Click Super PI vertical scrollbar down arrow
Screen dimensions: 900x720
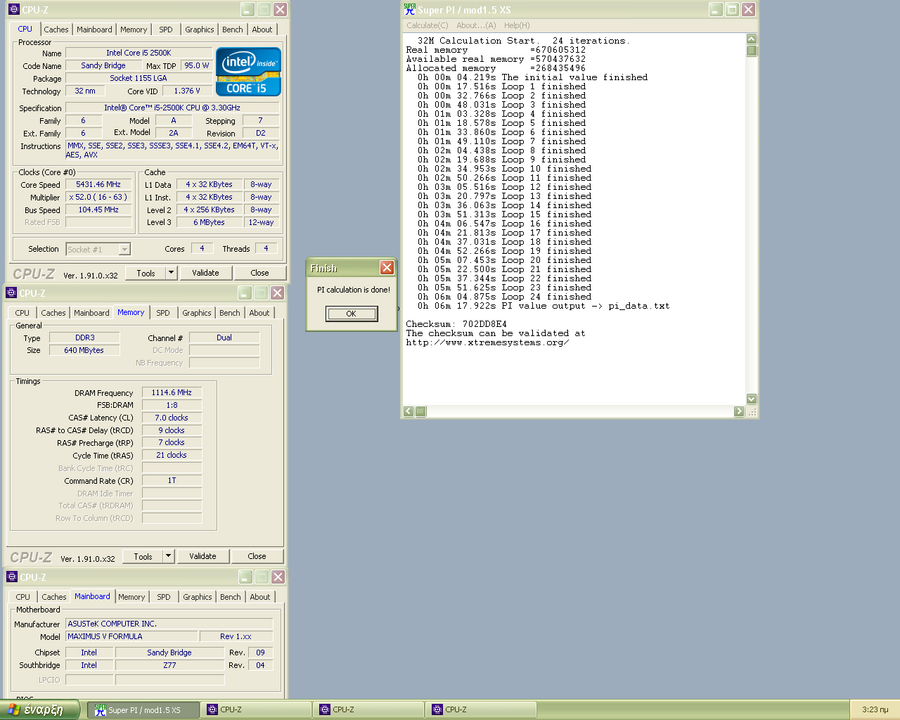751,399
